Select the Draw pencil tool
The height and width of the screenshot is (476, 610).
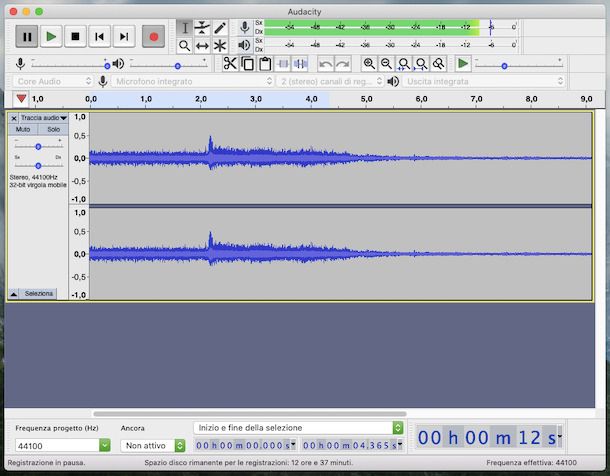pyautogui.click(x=220, y=28)
